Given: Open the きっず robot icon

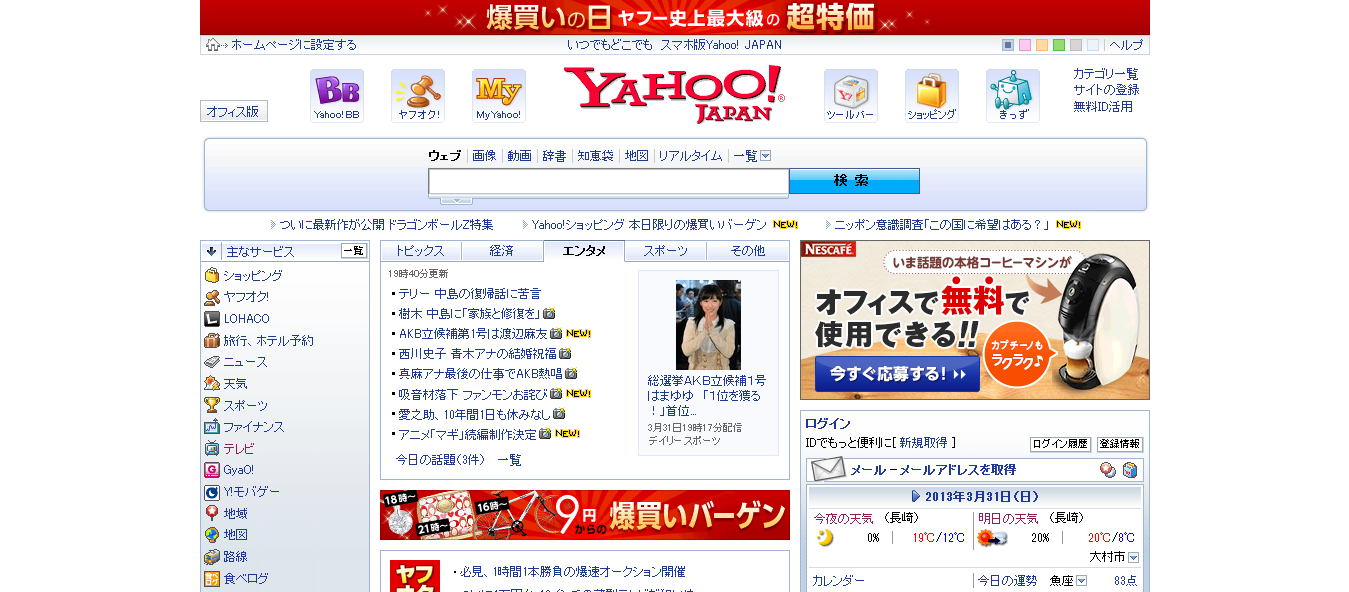Looking at the screenshot, I should pos(1013,96).
